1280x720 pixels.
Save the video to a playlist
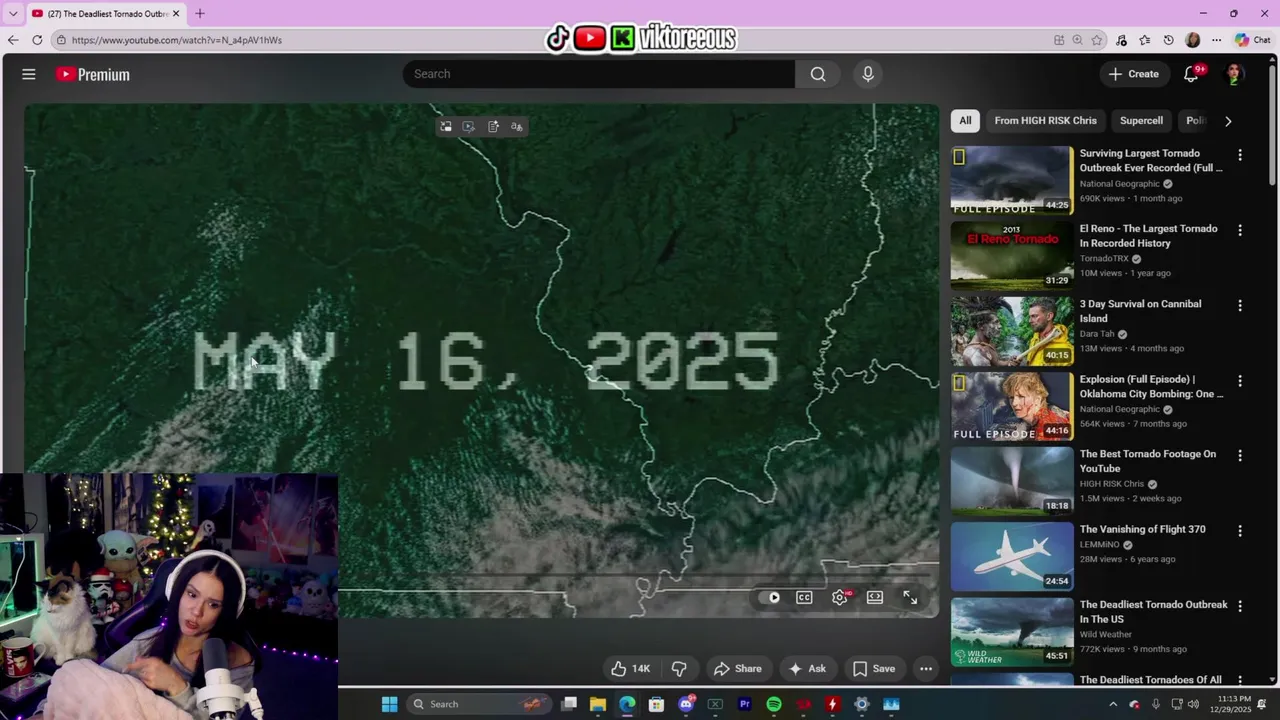tap(874, 669)
